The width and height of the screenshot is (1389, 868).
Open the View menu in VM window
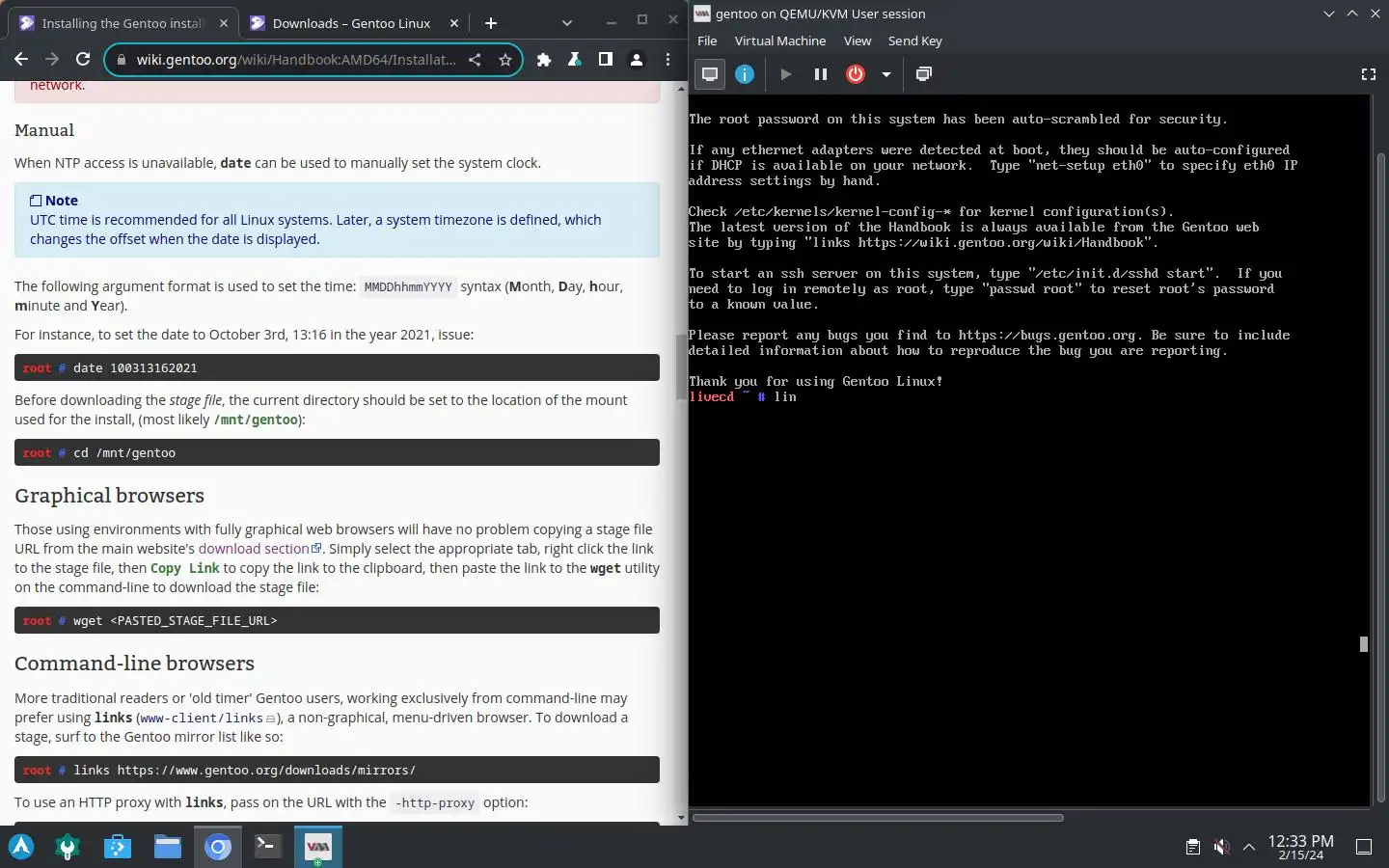858,41
